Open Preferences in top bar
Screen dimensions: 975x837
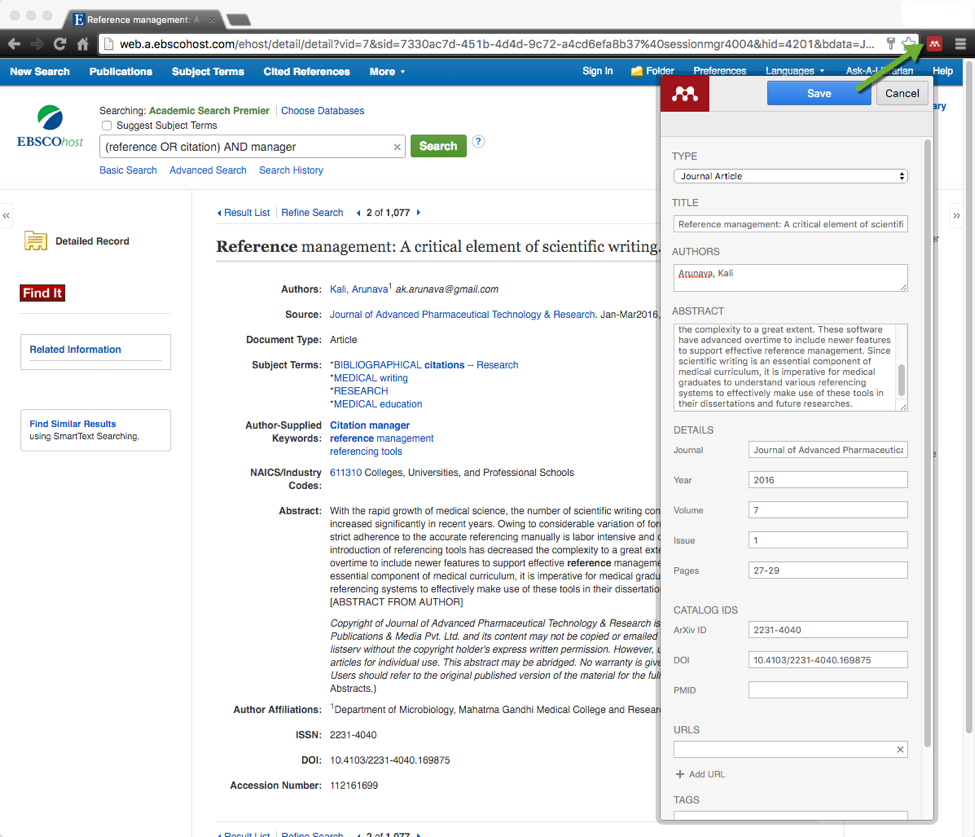click(x=719, y=71)
